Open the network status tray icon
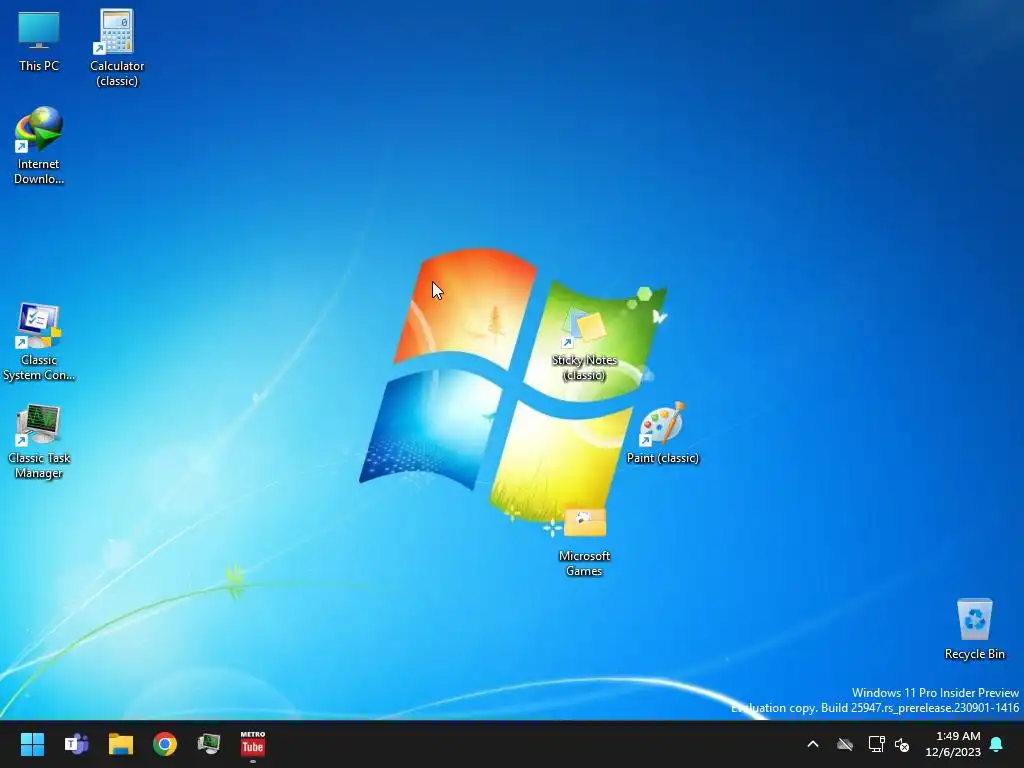Screen dimensions: 1024x768 pos(876,744)
